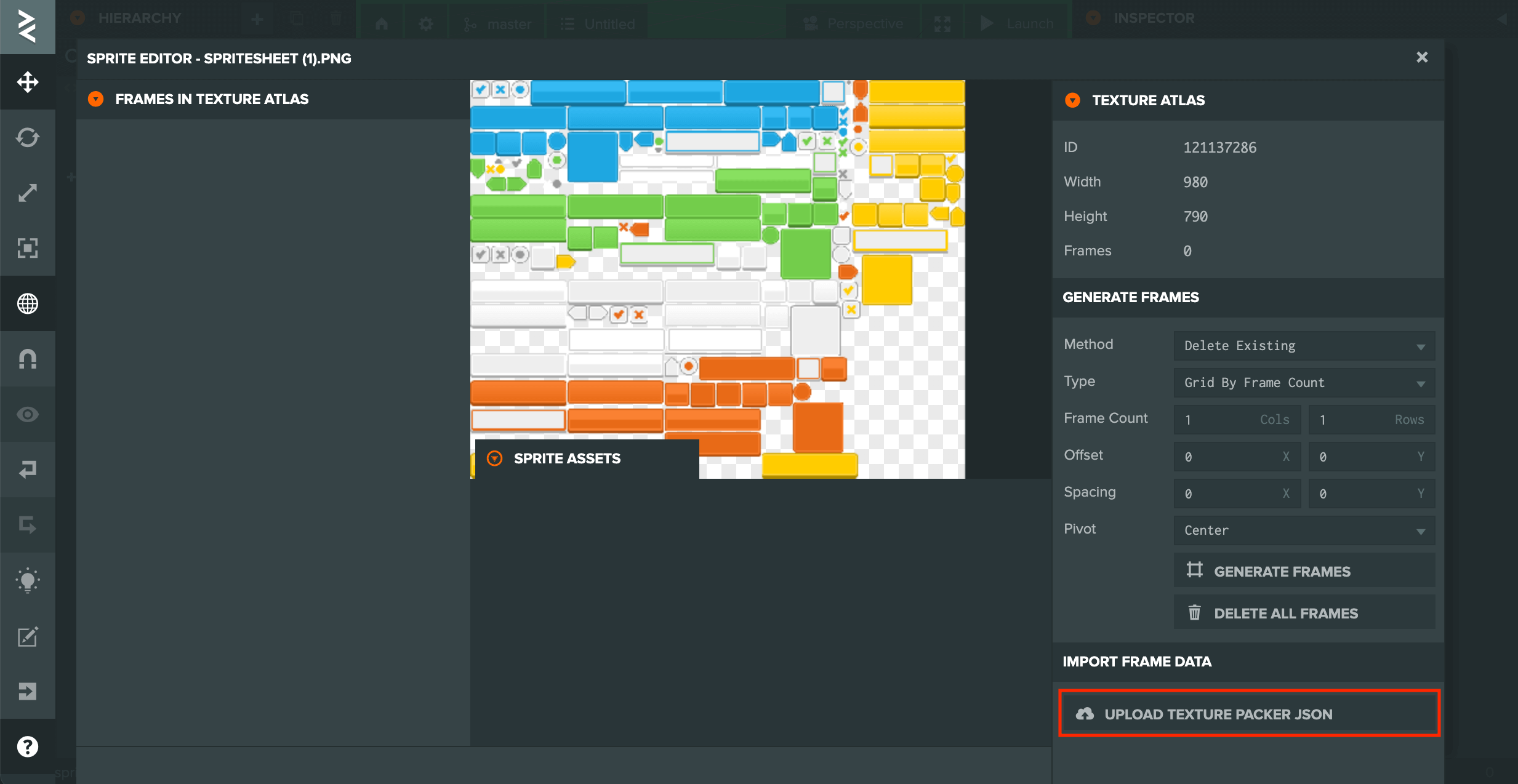Screen dimensions: 1518x784
Task: Collapse the Sprite Assets panel
Action: point(494,458)
